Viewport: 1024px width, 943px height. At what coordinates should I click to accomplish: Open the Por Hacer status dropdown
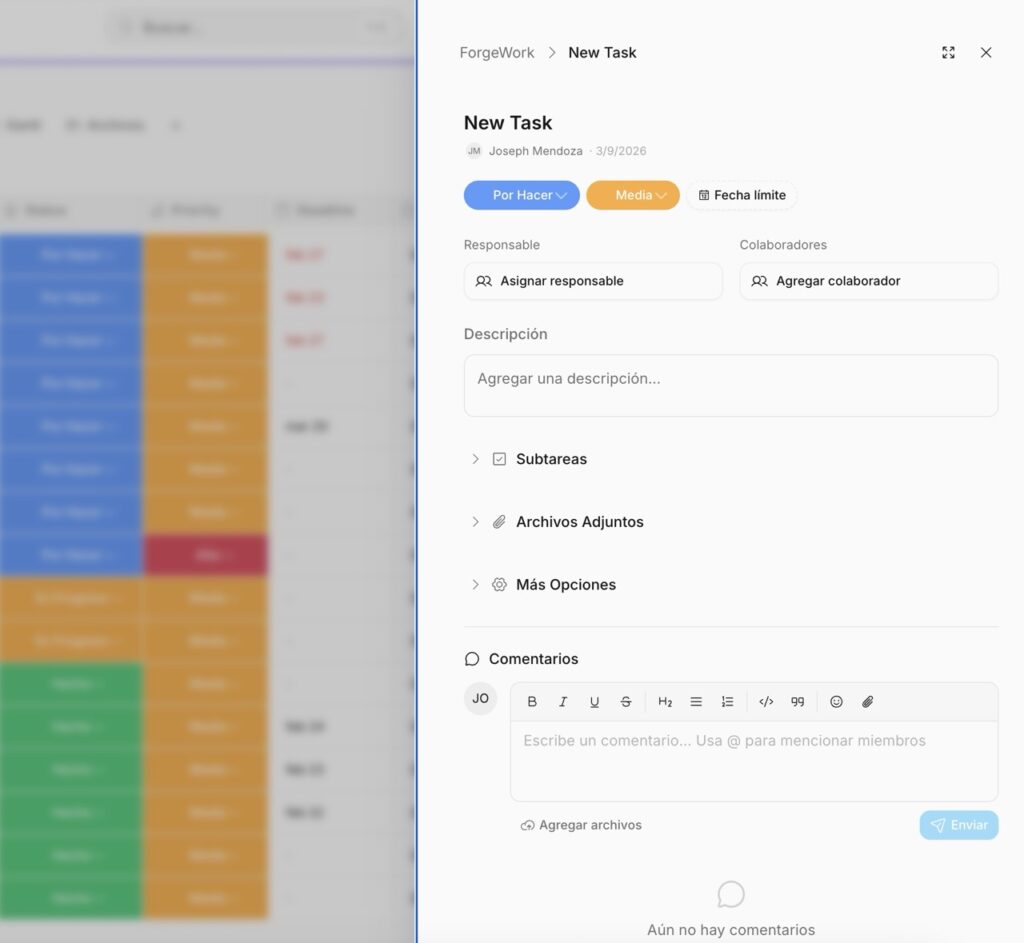point(521,195)
